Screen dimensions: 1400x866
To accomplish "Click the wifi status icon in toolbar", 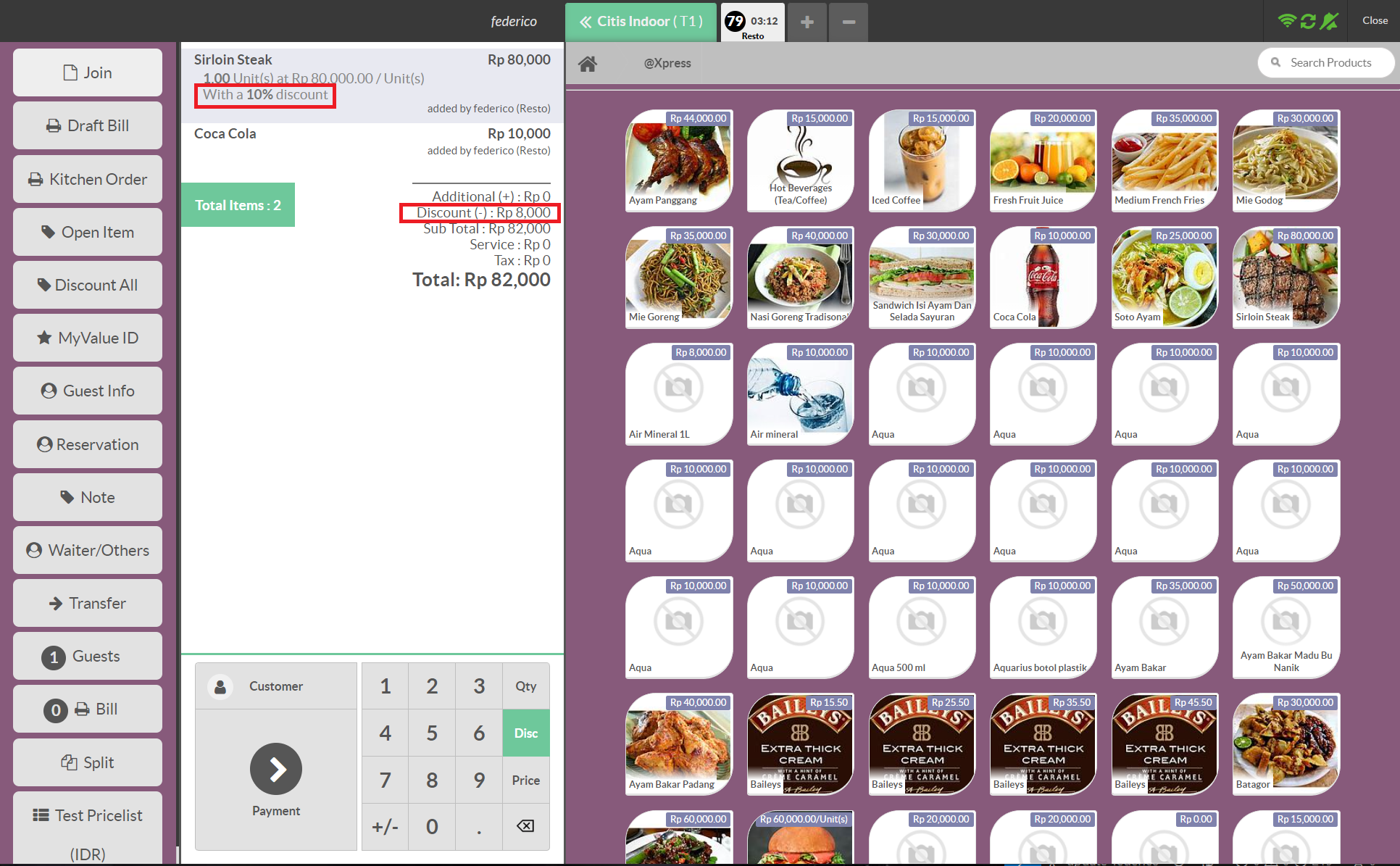I will pyautogui.click(x=1294, y=22).
